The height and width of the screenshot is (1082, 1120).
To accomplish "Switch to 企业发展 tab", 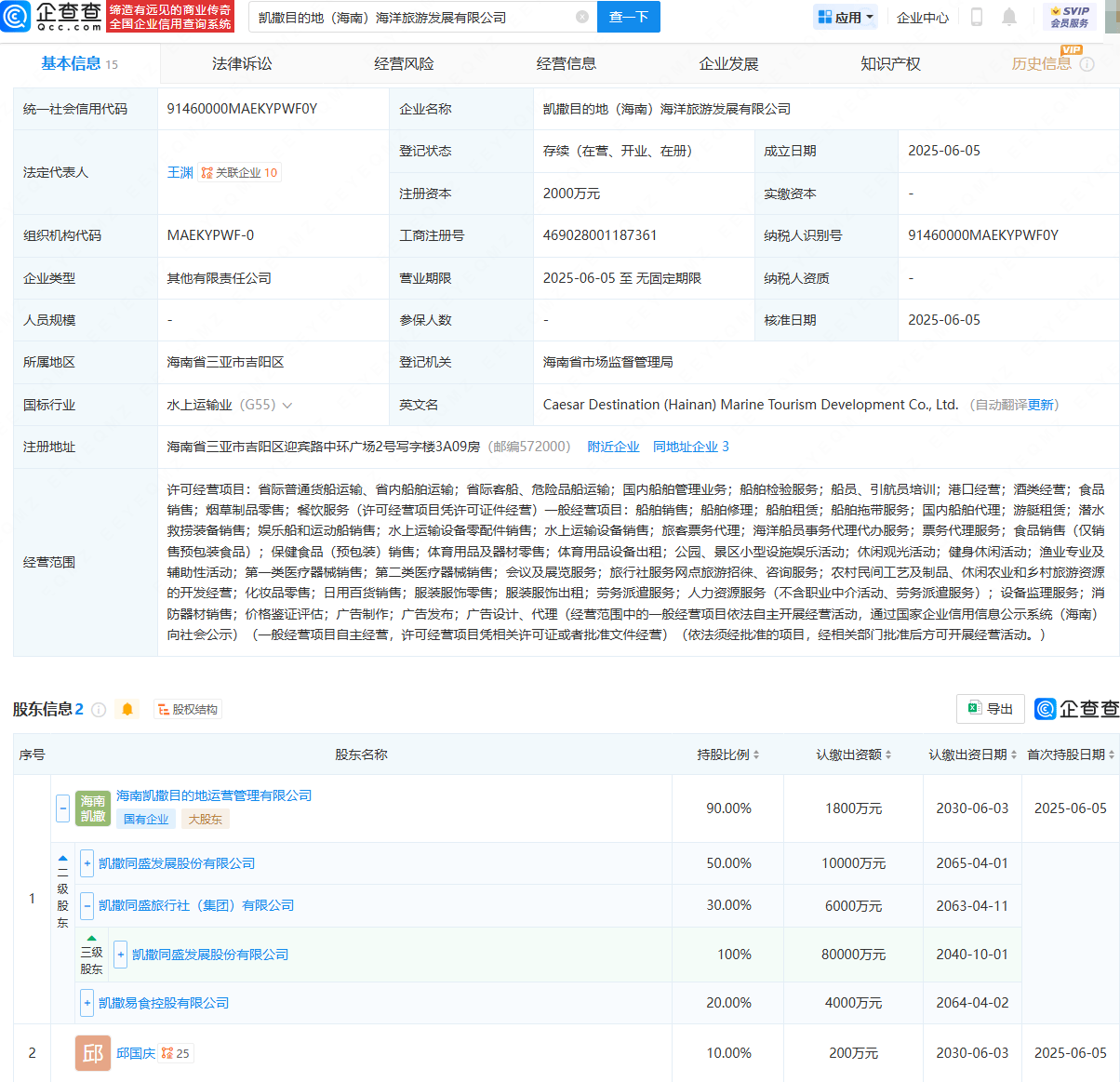I will pos(728,63).
